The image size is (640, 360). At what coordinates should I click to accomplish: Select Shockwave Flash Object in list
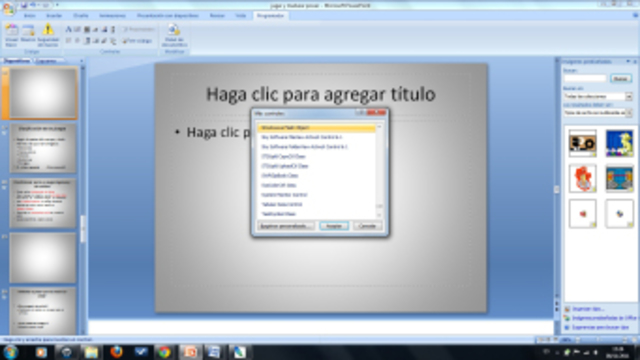pyautogui.click(x=316, y=128)
